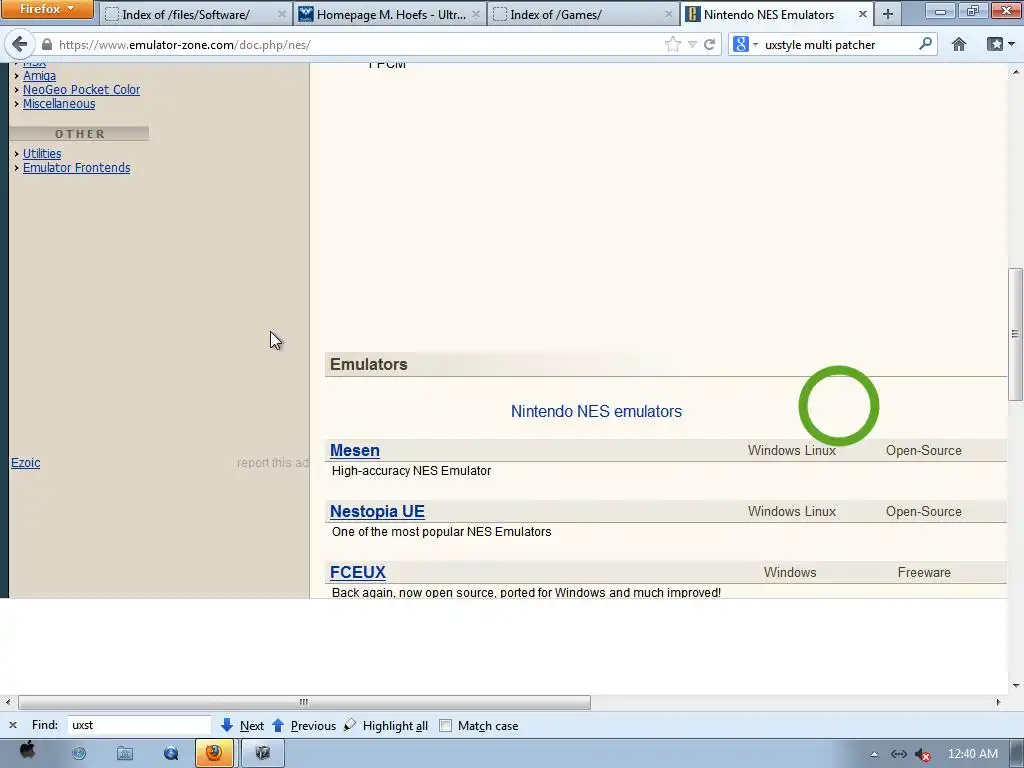
Task: Open the Amiga sidebar link
Action: pyautogui.click(x=39, y=76)
